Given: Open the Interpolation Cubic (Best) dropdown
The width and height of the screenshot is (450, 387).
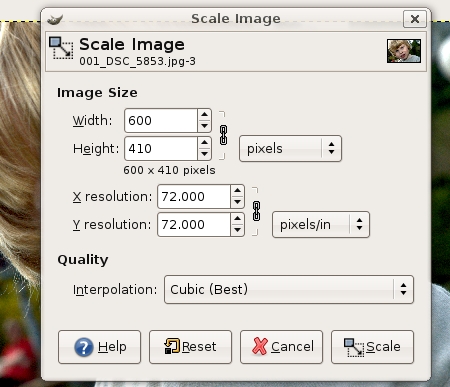Looking at the screenshot, I should [289, 289].
